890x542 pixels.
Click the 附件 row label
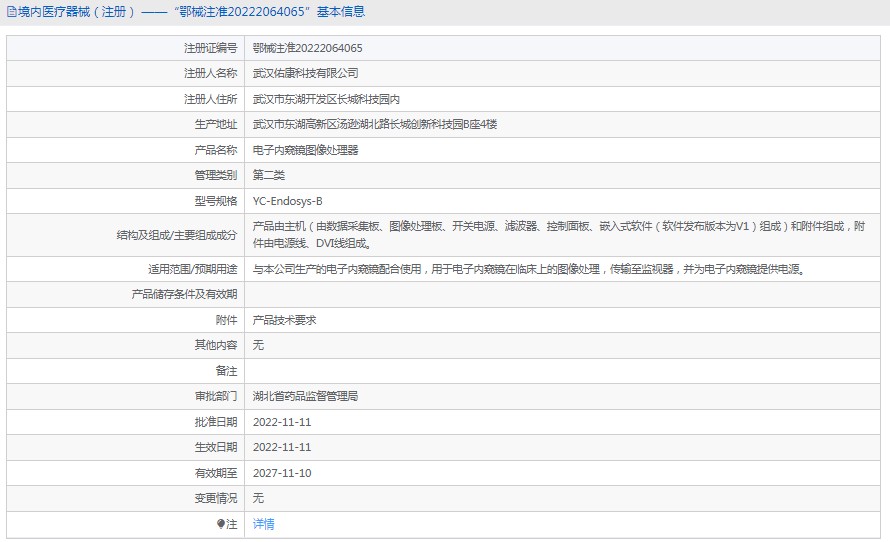tap(226, 320)
